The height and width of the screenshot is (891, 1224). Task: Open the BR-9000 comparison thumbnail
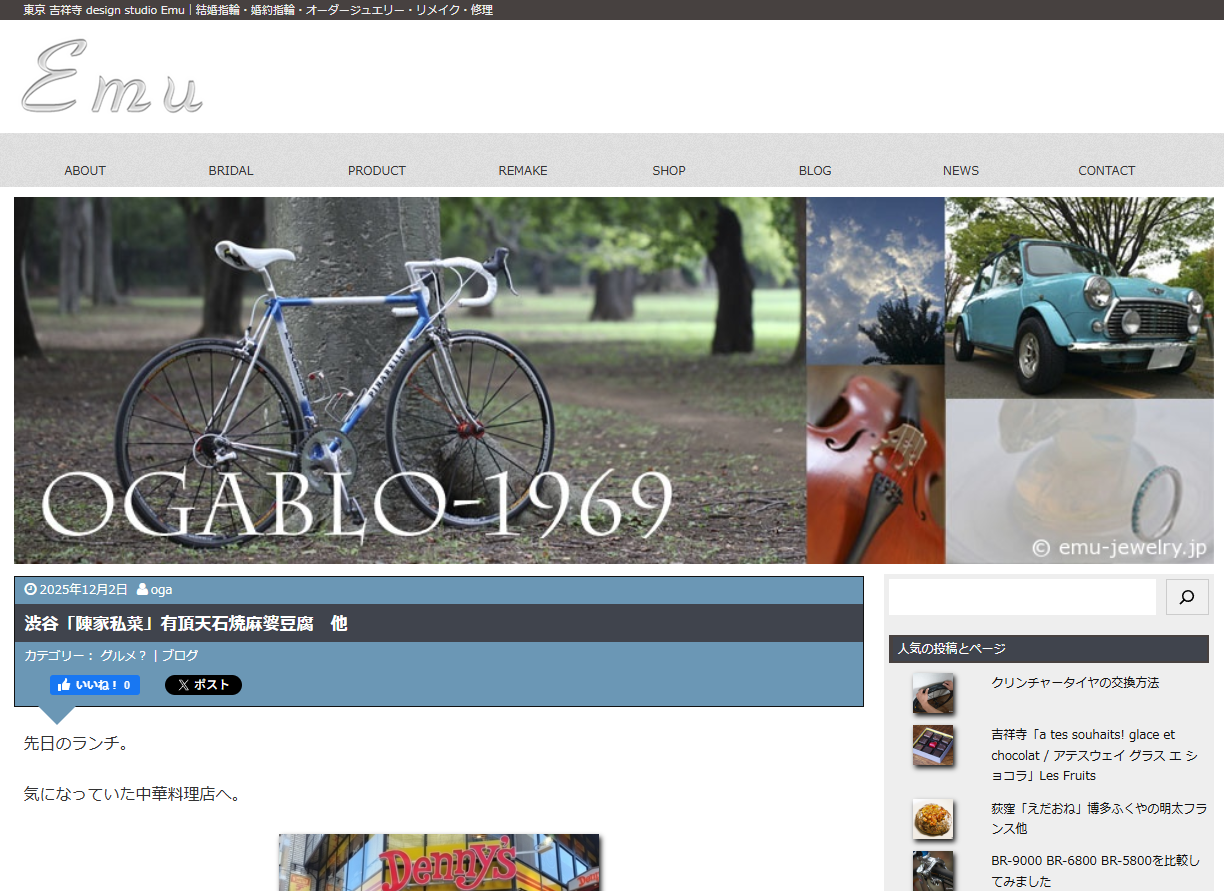pyautogui.click(x=932, y=870)
